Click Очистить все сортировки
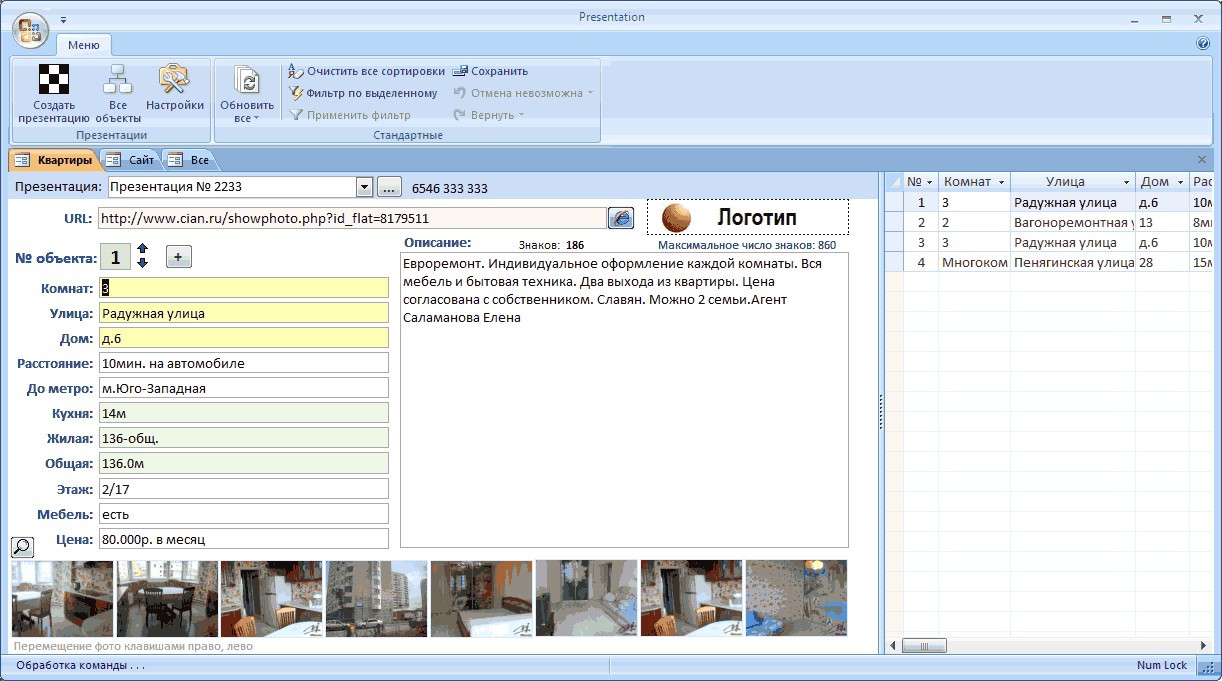The height and width of the screenshot is (681, 1222). pyautogui.click(x=366, y=71)
